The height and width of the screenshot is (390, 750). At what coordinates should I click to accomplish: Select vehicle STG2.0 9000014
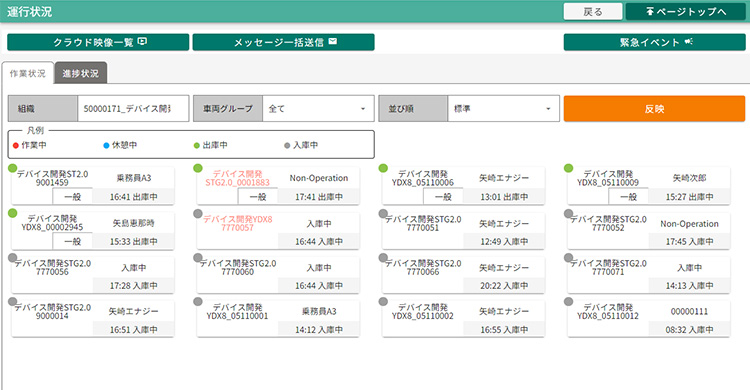(52, 312)
